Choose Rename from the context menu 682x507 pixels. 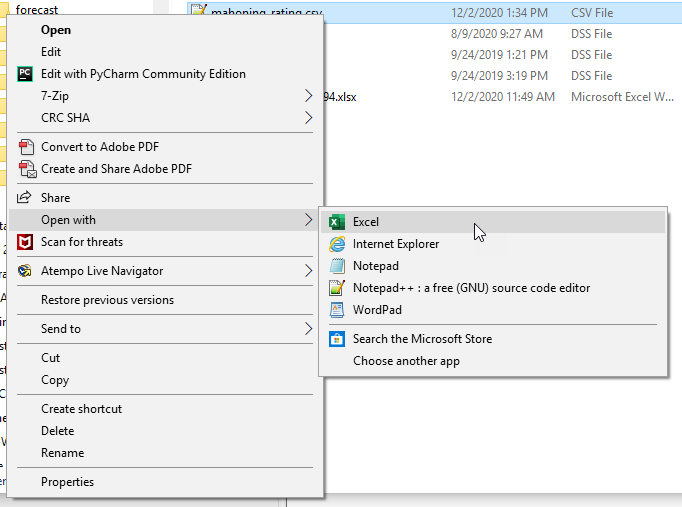(x=165, y=453)
